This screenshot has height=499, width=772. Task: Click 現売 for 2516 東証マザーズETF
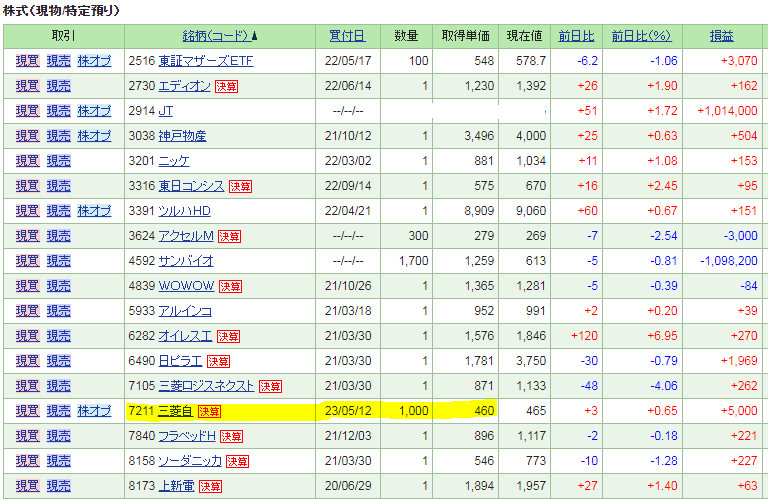click(59, 61)
